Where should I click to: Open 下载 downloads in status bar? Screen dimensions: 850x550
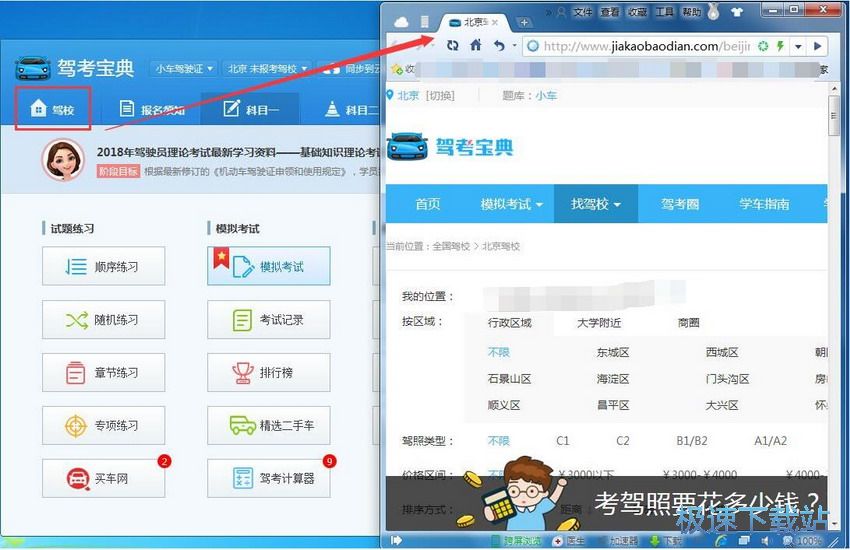pyautogui.click(x=666, y=540)
